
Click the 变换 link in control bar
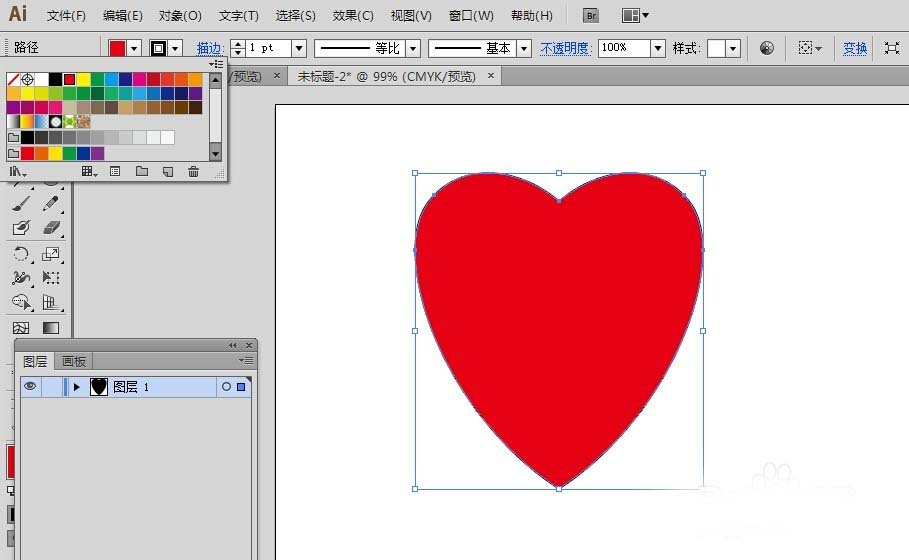tap(855, 48)
